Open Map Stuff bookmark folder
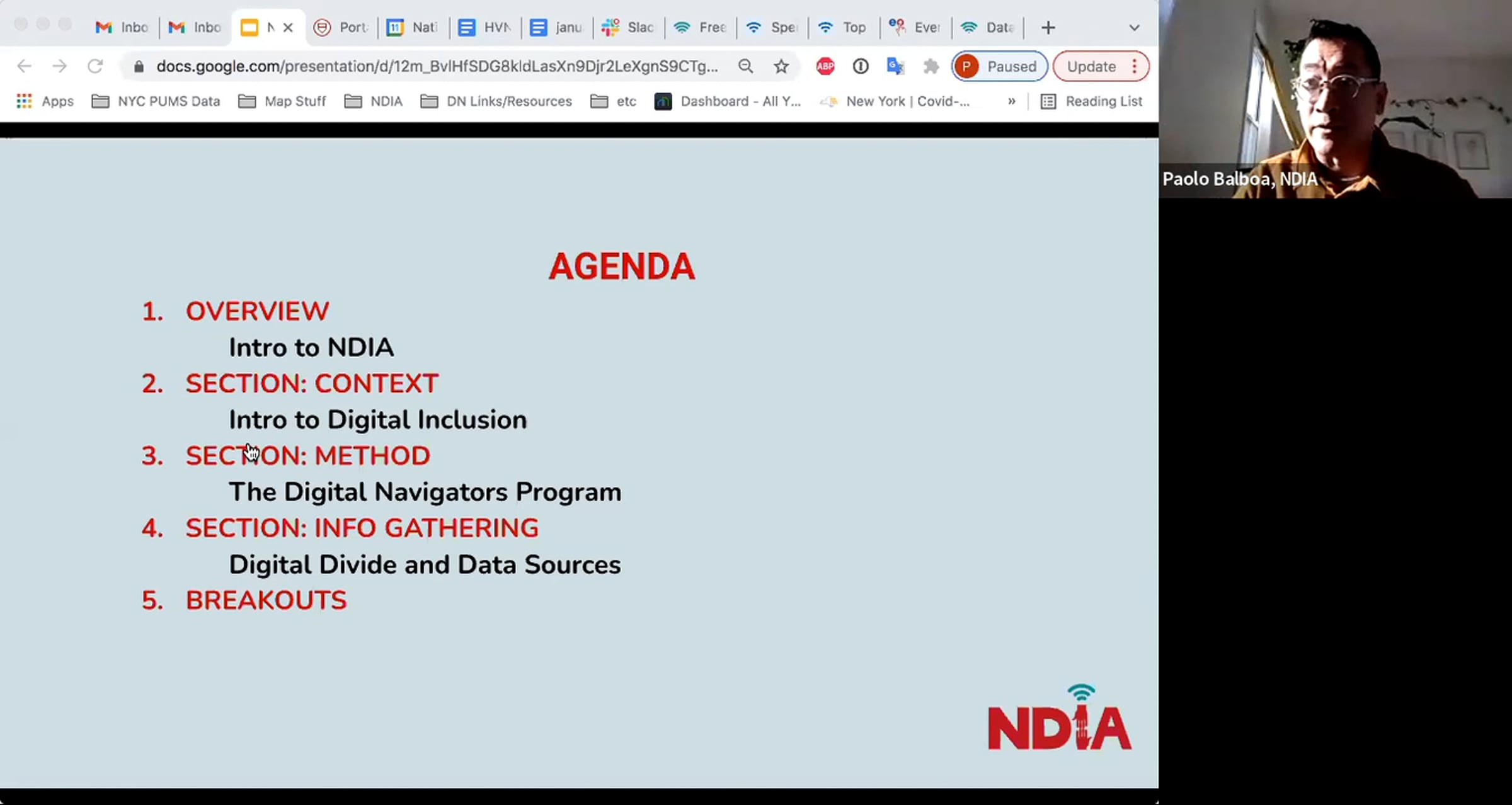The height and width of the screenshot is (805, 1512). pyautogui.click(x=282, y=101)
